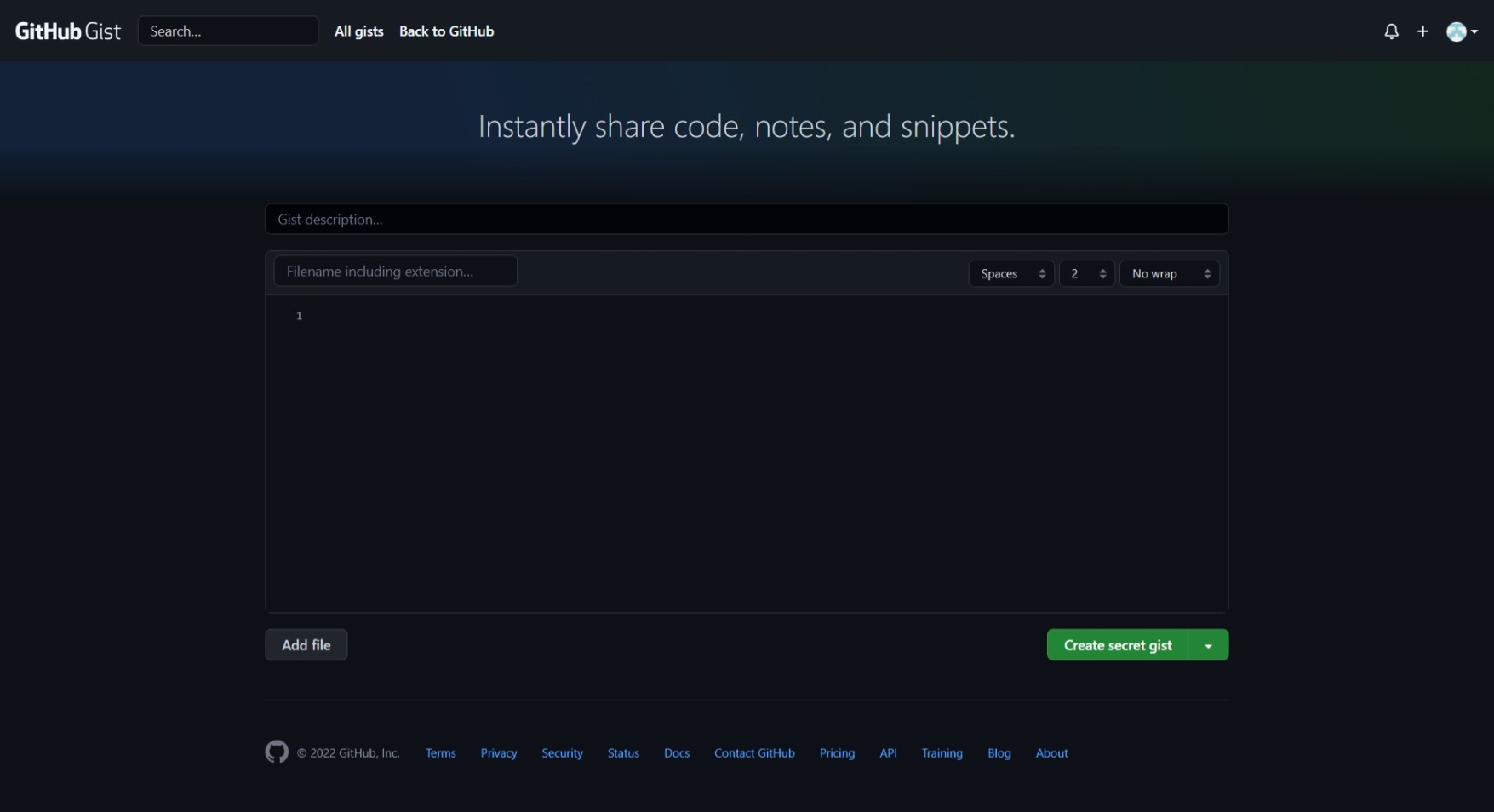Expand the Create secret gist dropdown arrow
Screen dimensions: 1494x812
tap(1208, 645)
